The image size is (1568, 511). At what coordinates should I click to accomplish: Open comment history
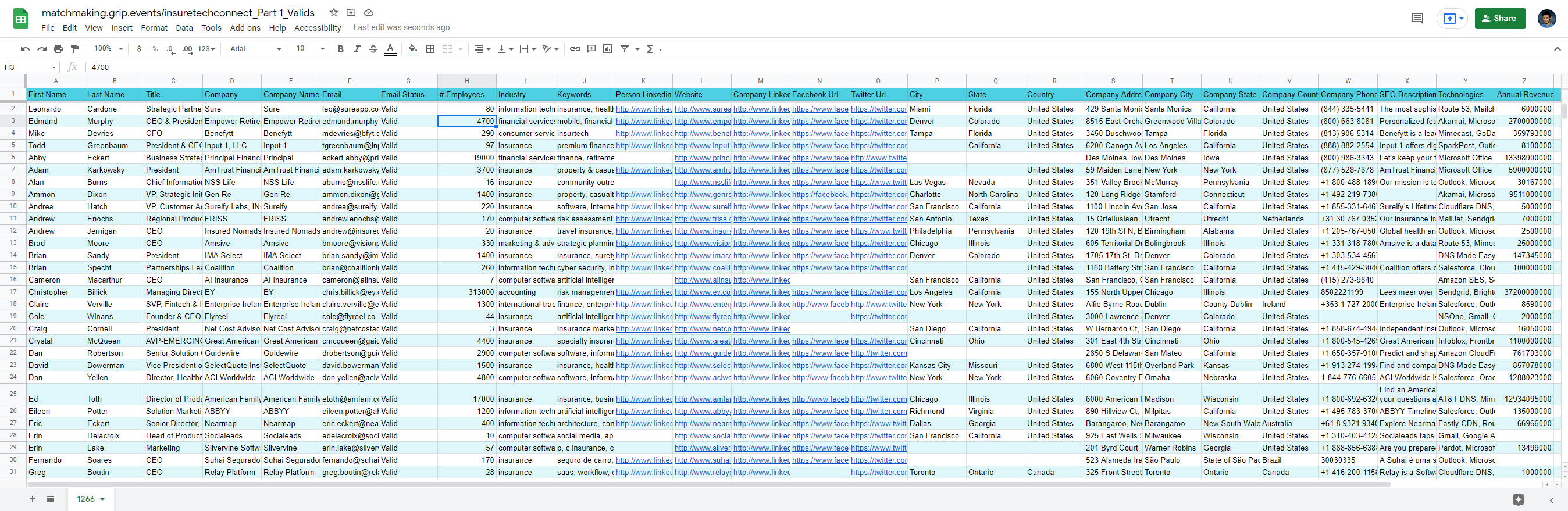pyautogui.click(x=1417, y=18)
